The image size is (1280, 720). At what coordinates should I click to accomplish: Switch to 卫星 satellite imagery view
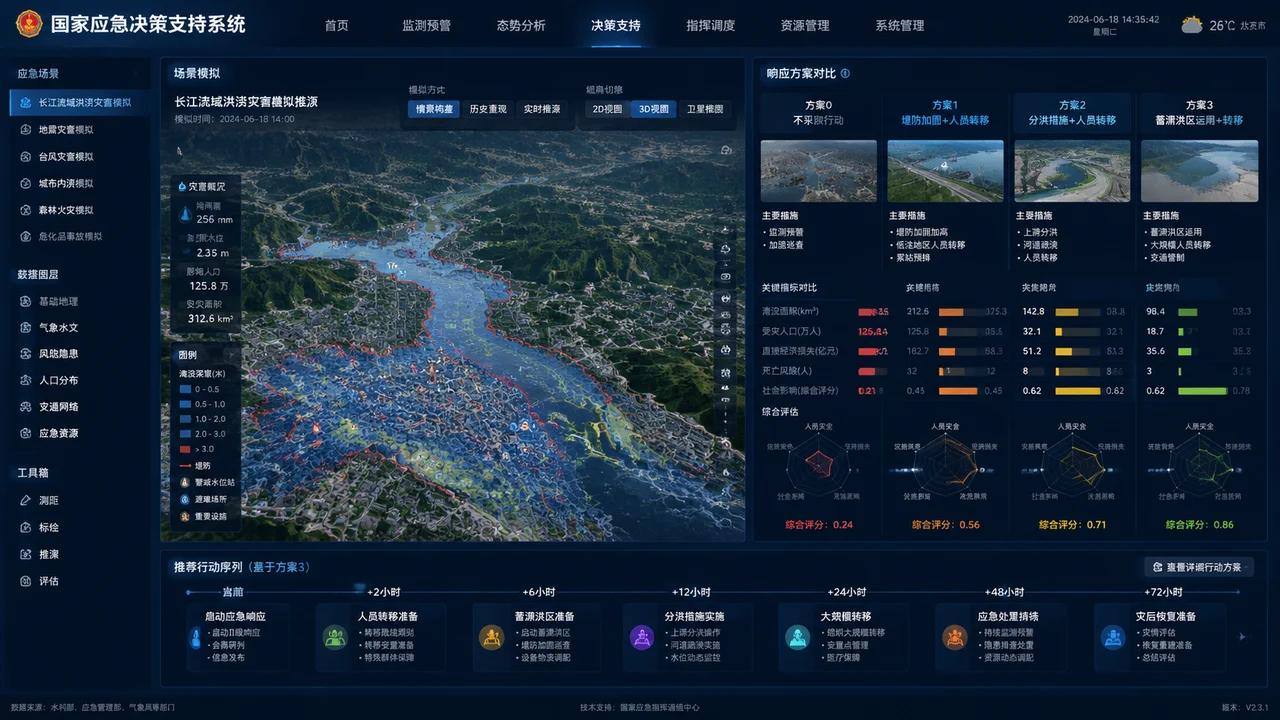pyautogui.click(x=705, y=109)
